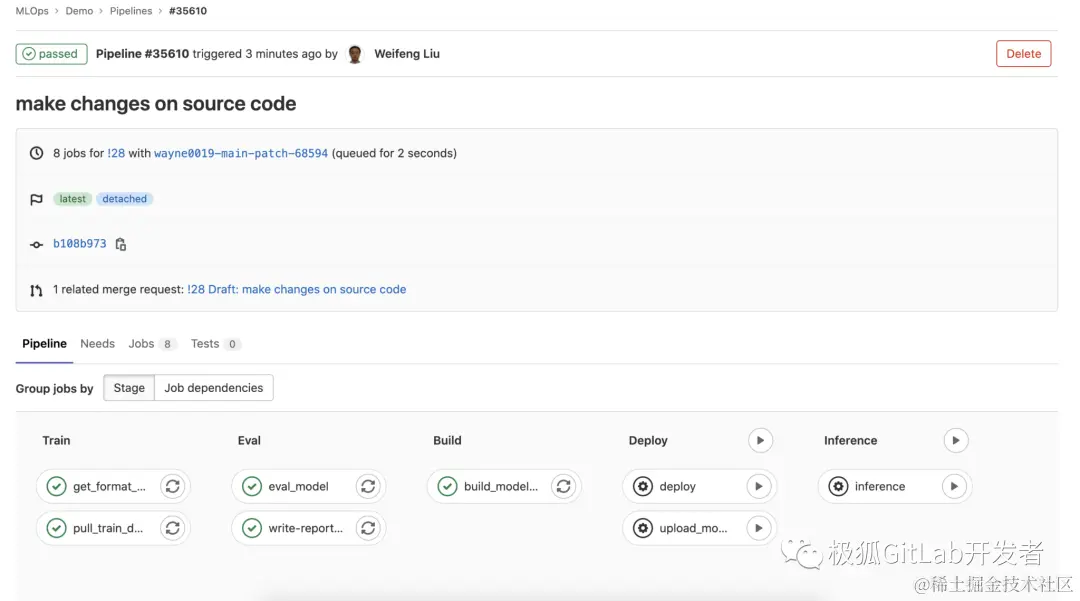1080x601 pixels.
Task: Go to Pipelines in breadcrumb
Action: 131,11
